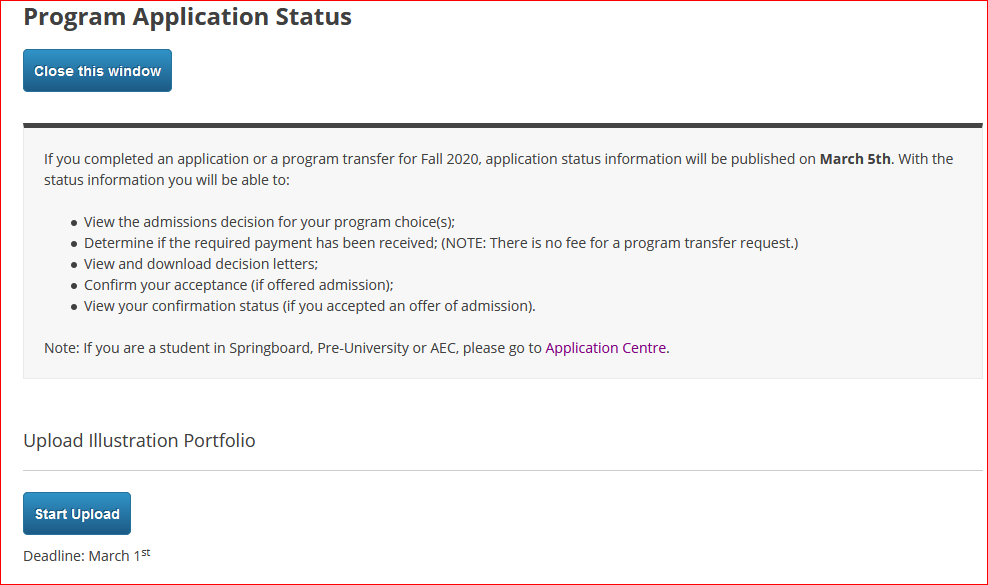Click the bold March 5th date
This screenshot has height=585, width=988.
(x=855, y=159)
